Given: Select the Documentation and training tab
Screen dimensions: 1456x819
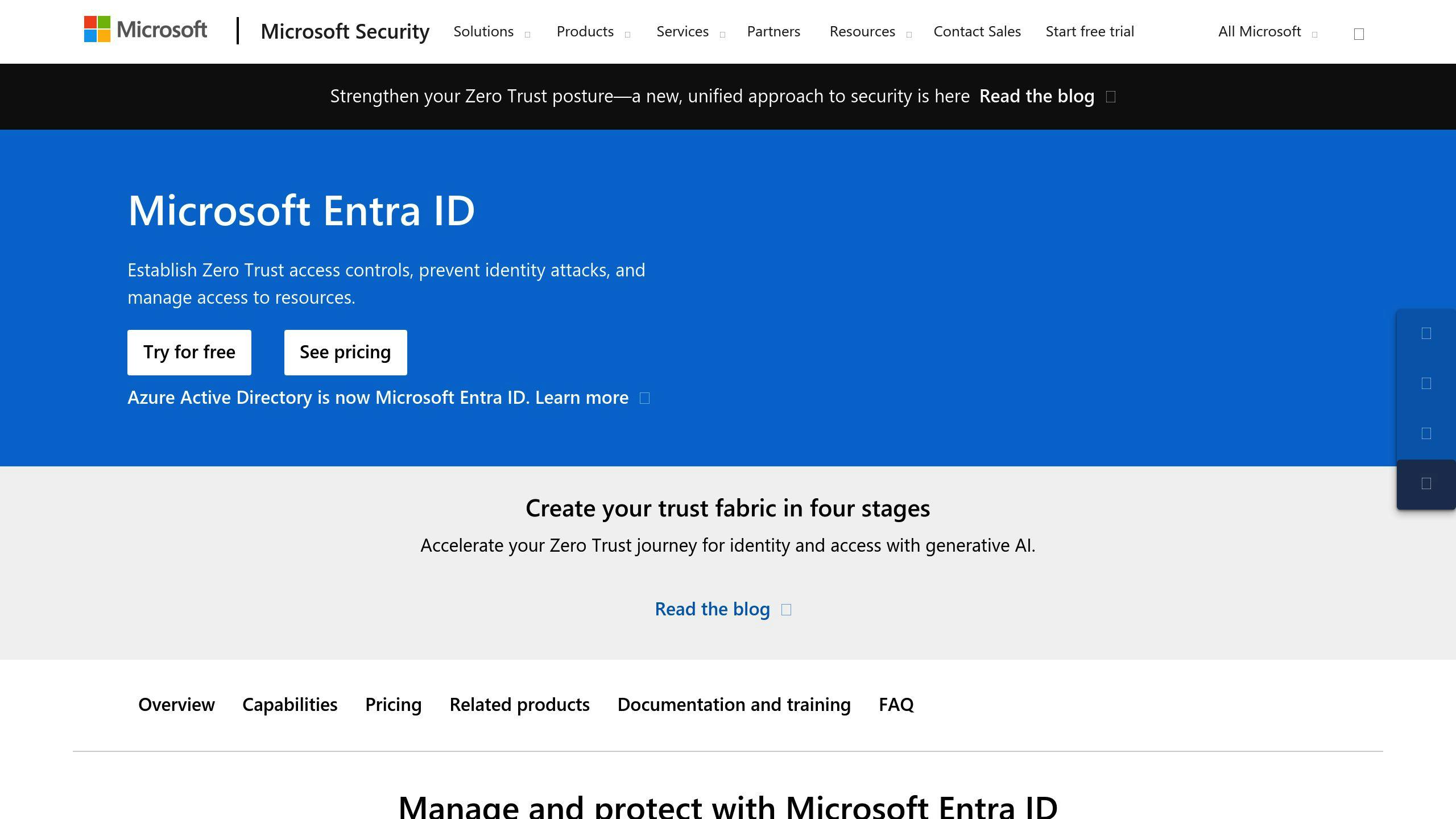Looking at the screenshot, I should [734, 705].
